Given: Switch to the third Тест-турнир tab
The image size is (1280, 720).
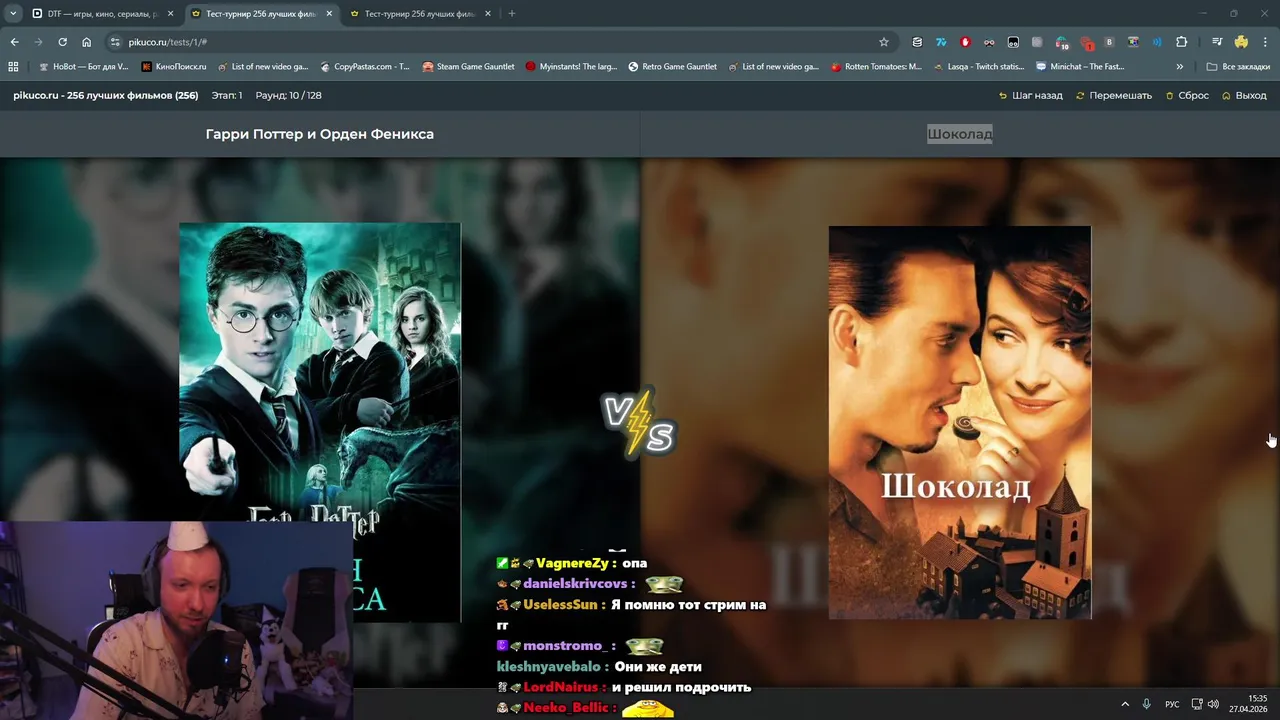Looking at the screenshot, I should 420,14.
